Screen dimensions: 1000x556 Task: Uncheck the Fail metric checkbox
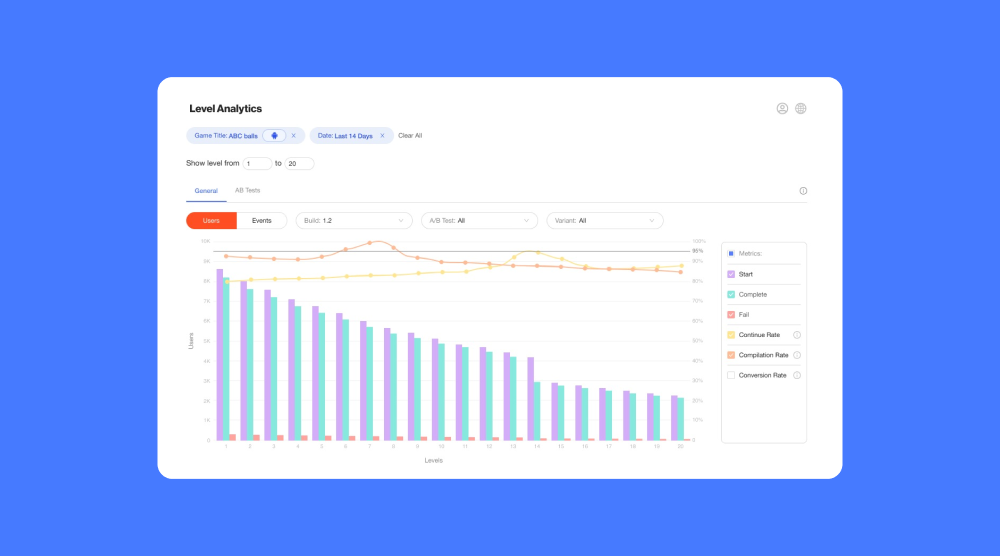[x=731, y=314]
